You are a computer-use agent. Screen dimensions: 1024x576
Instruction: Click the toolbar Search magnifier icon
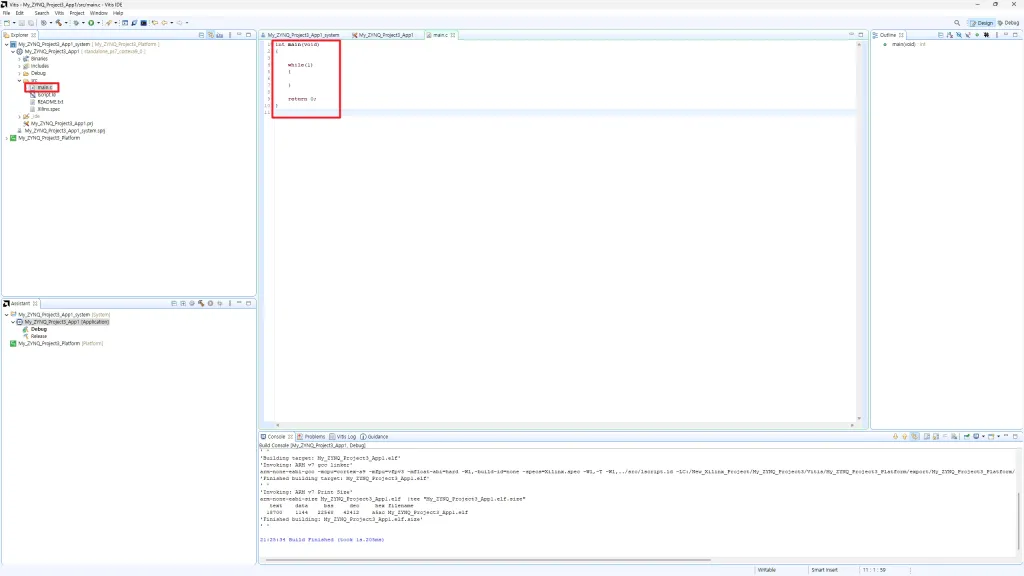(x=957, y=23)
